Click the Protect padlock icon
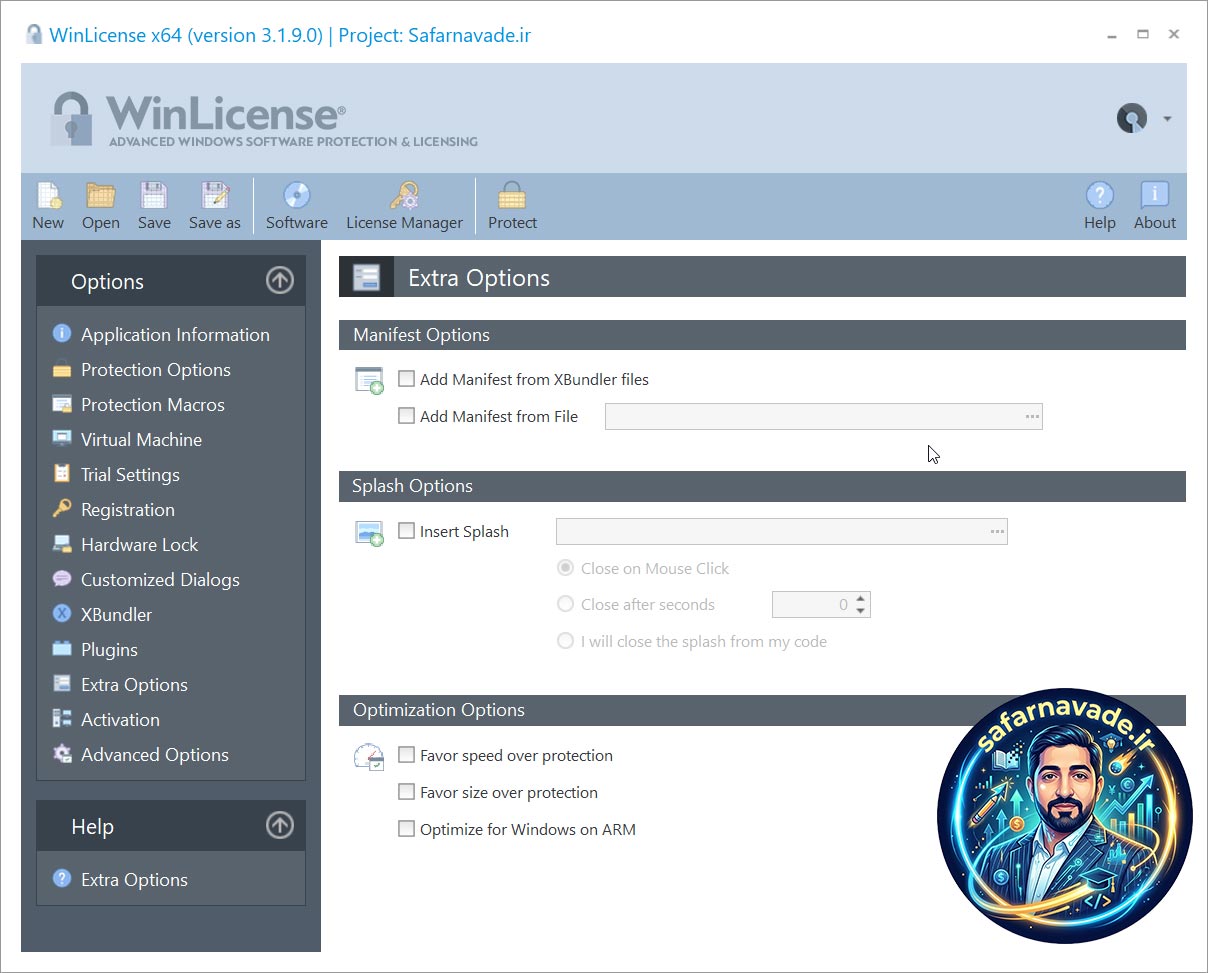Image resolution: width=1208 pixels, height=973 pixels. pos(512,195)
